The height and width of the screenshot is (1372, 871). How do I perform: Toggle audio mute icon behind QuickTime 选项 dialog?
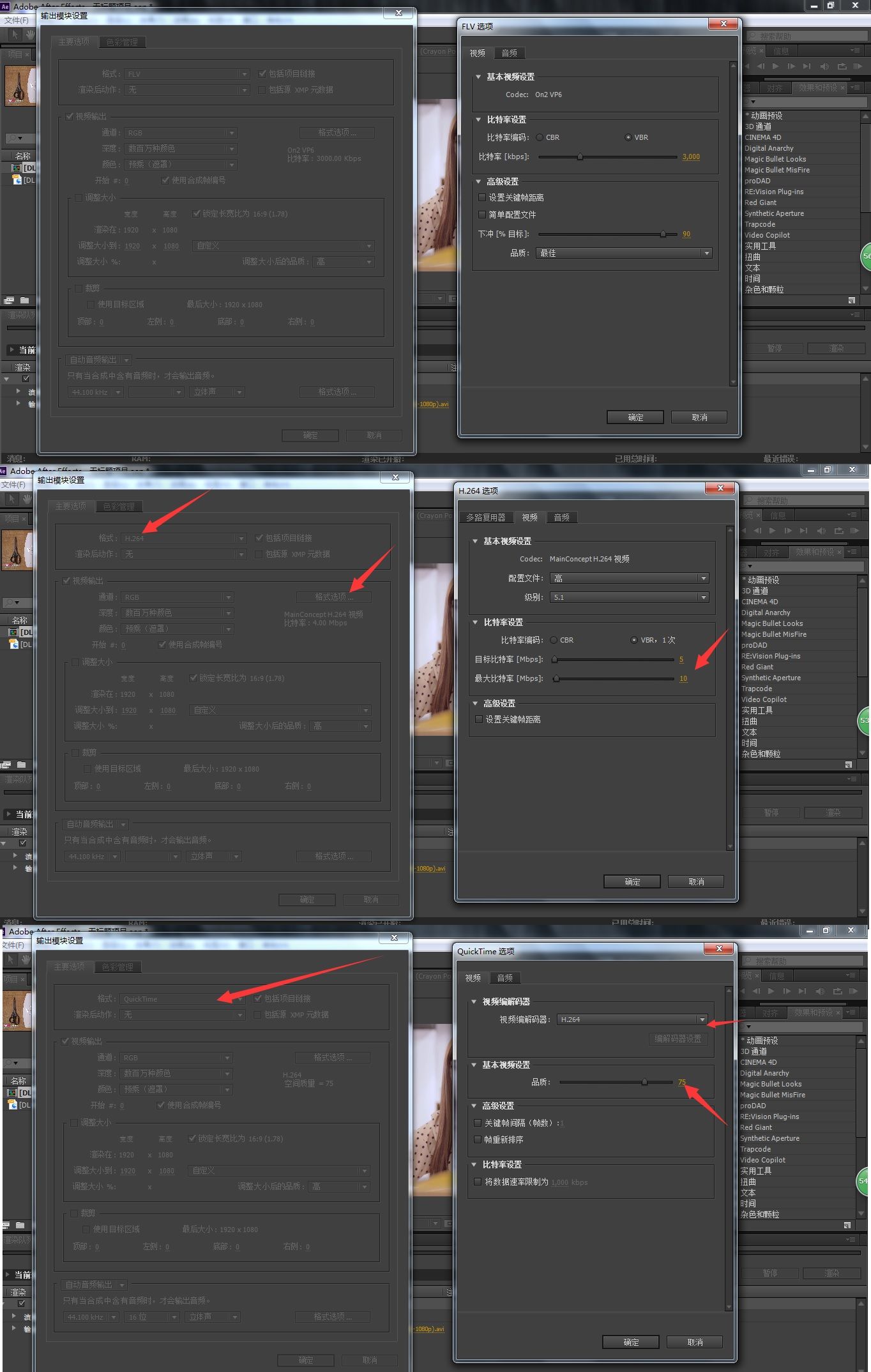pyautogui.click(x=820, y=991)
